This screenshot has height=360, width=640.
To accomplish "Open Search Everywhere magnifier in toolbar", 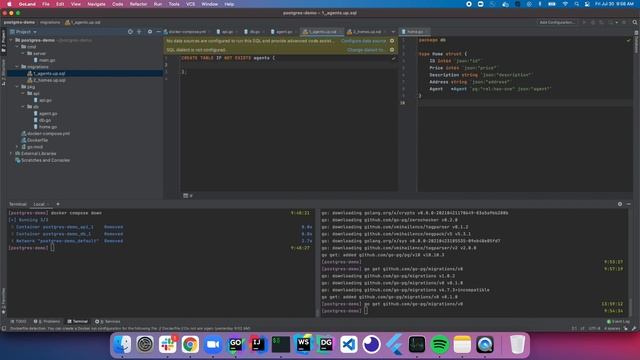I will coord(635,22).
